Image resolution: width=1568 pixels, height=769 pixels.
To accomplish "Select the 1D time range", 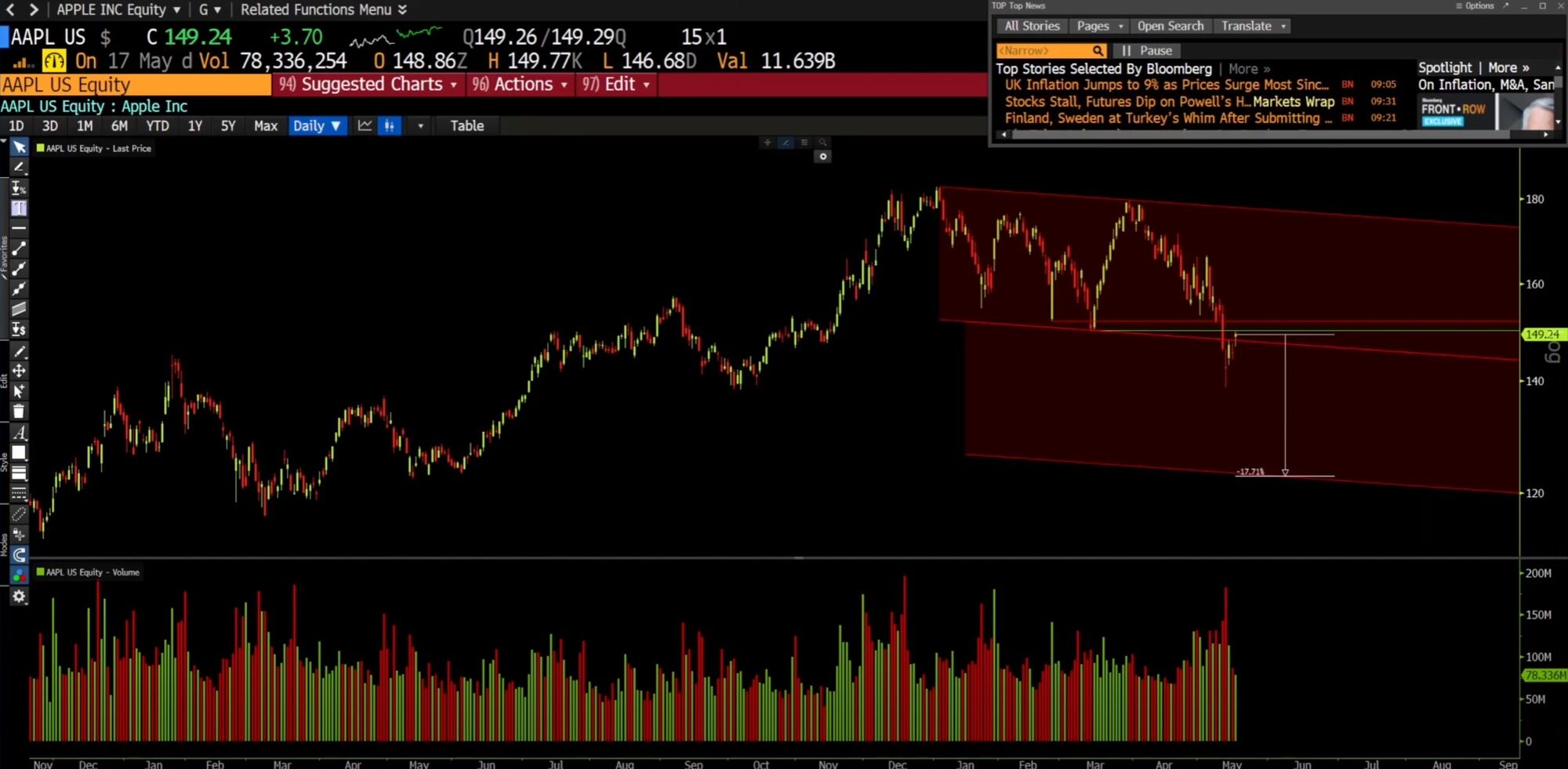I will pyautogui.click(x=16, y=125).
